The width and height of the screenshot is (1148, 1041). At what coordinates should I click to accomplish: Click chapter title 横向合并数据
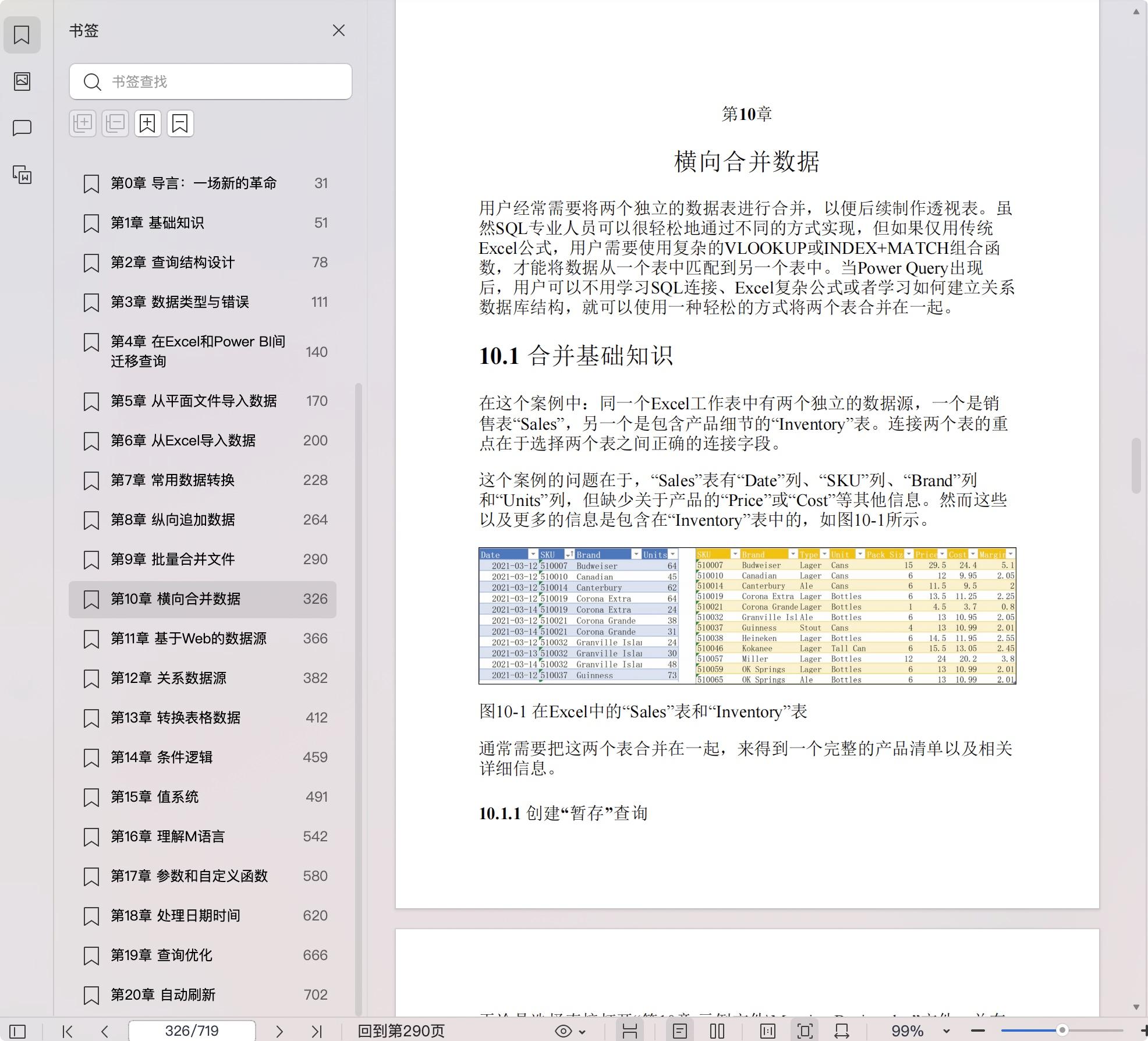pos(747,161)
